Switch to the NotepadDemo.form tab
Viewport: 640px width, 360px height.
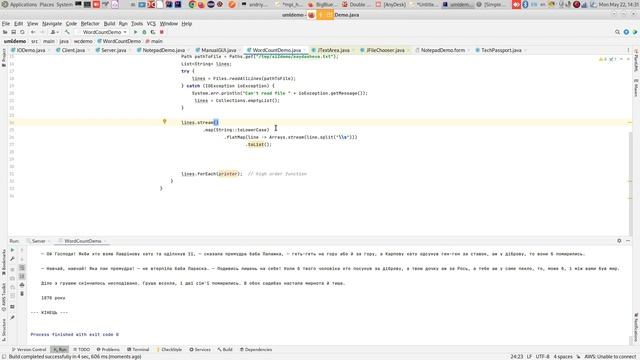coord(442,50)
